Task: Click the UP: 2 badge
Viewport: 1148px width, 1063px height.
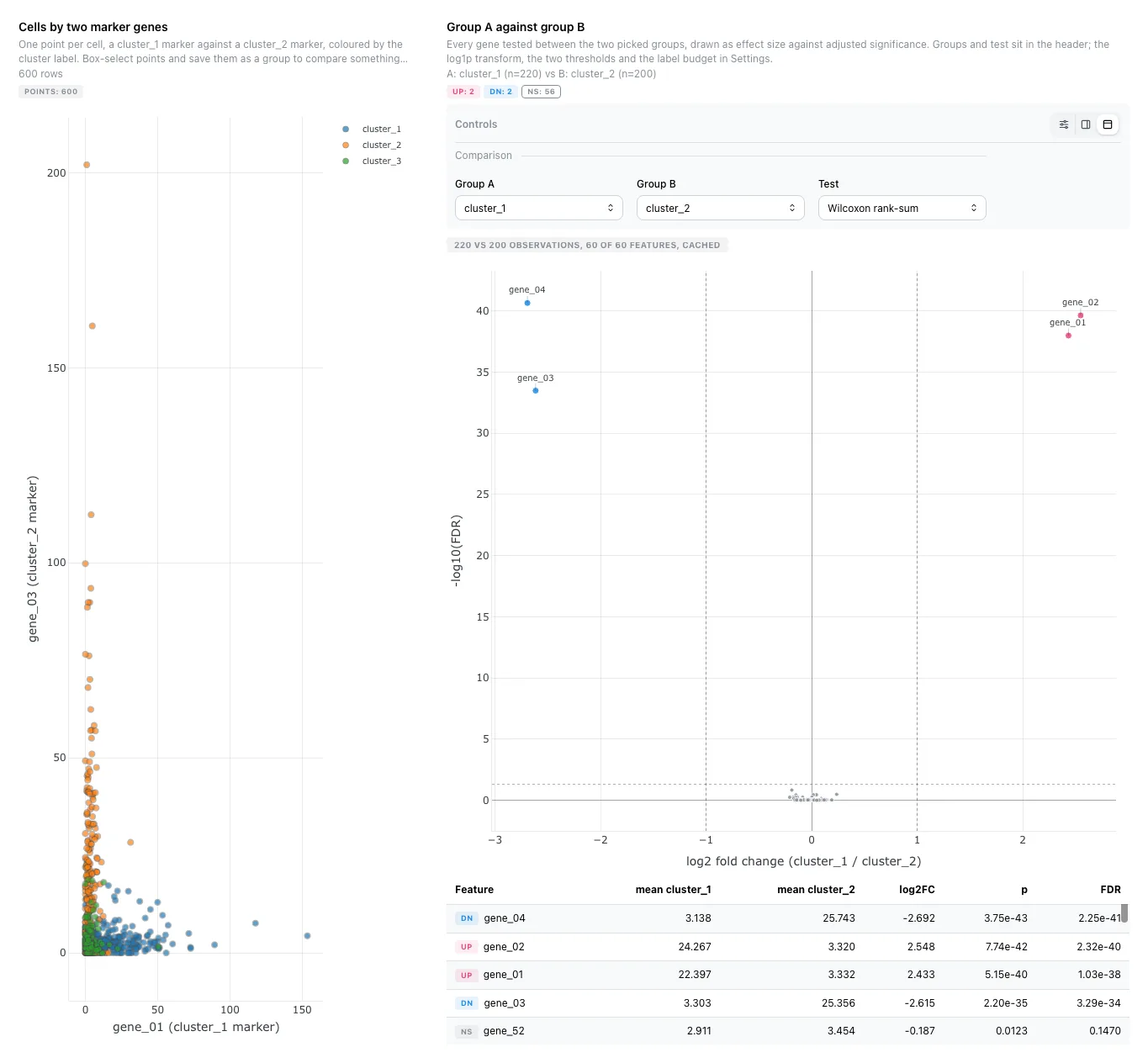Action: 463,92
